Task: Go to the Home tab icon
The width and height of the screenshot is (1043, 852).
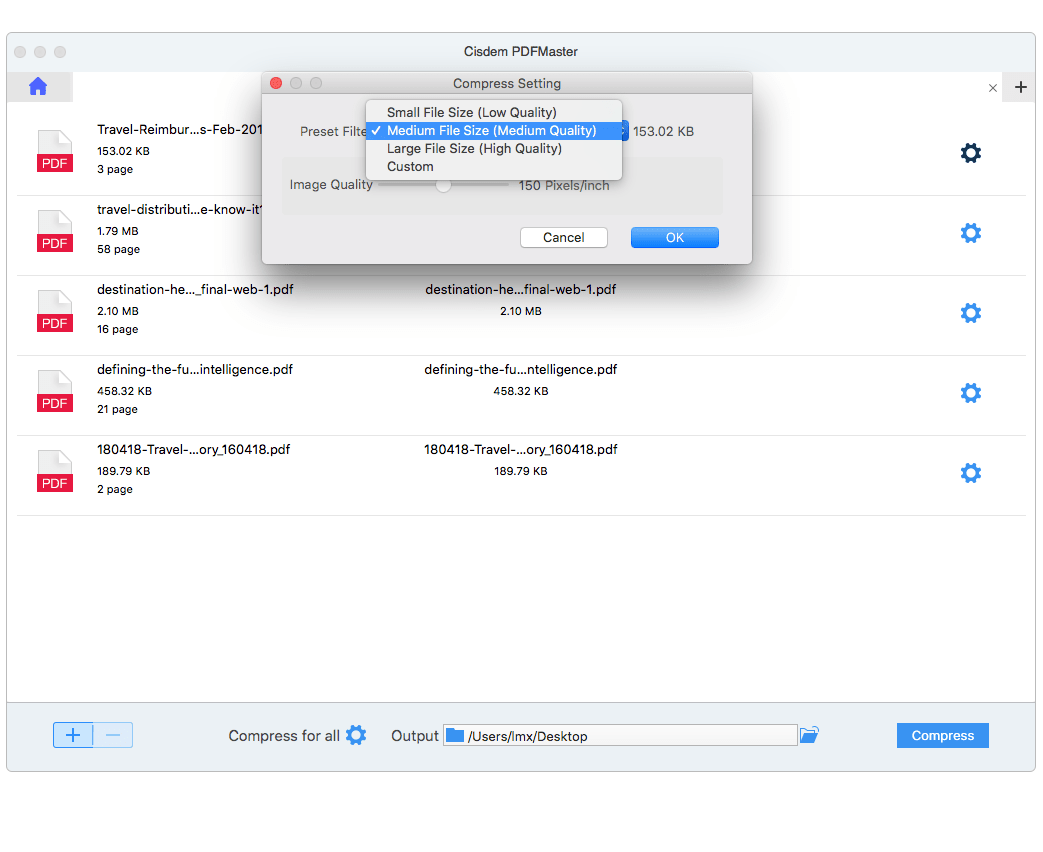Action: tap(38, 86)
